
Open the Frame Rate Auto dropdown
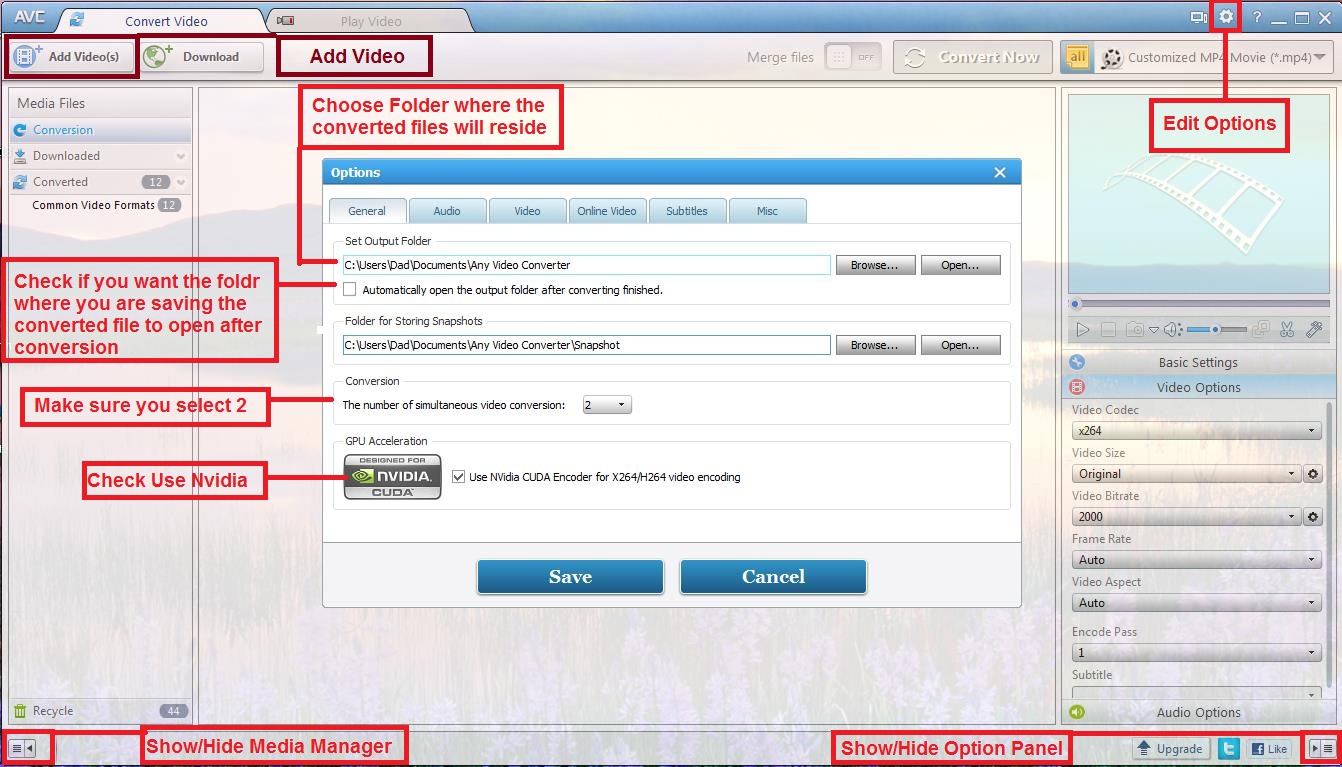[1196, 560]
